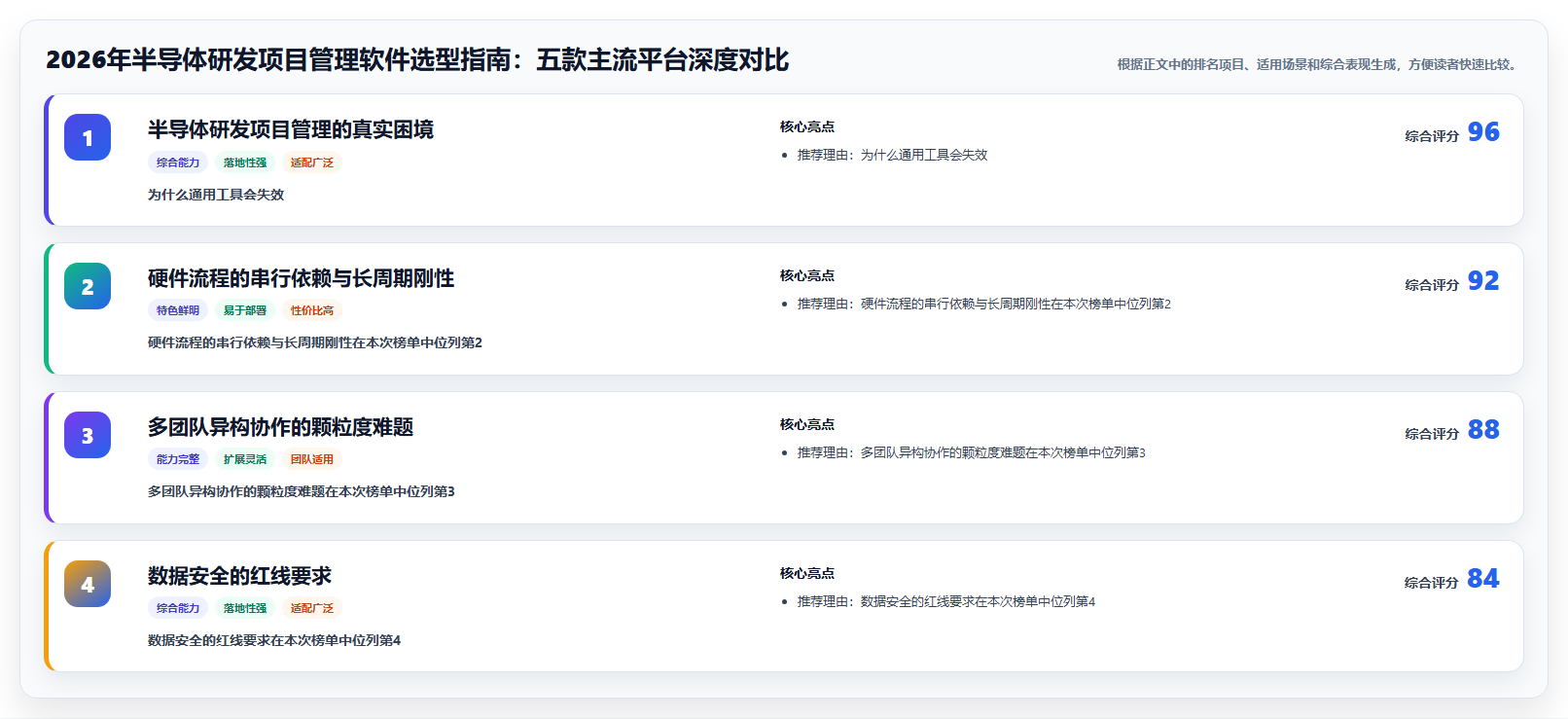
Task: Click 推荐理由 bullet for 硬件流程的串行依赖
Action: (984, 304)
